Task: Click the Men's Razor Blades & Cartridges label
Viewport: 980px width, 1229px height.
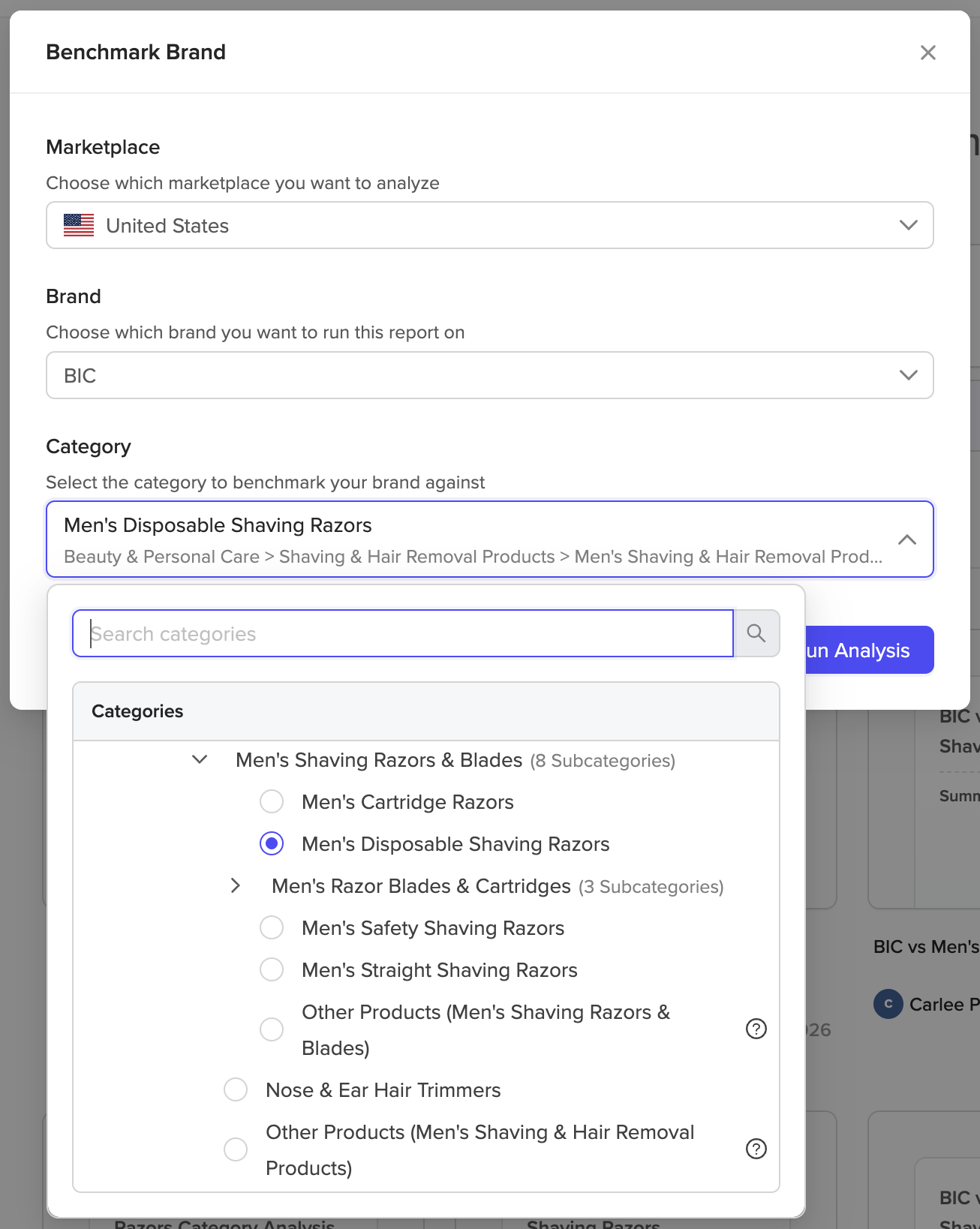Action: click(x=421, y=886)
